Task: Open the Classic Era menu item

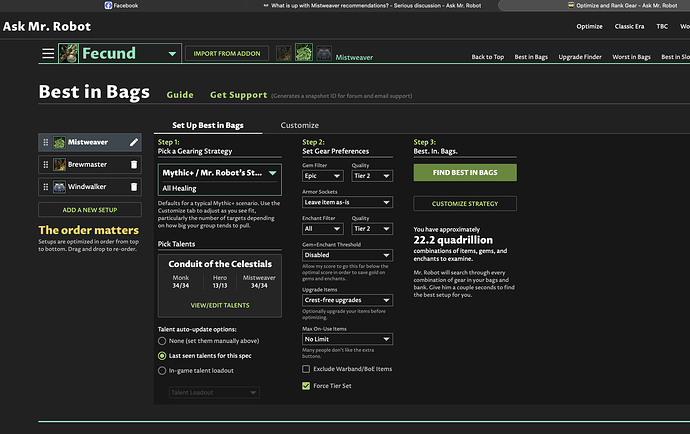Action: coord(629,26)
